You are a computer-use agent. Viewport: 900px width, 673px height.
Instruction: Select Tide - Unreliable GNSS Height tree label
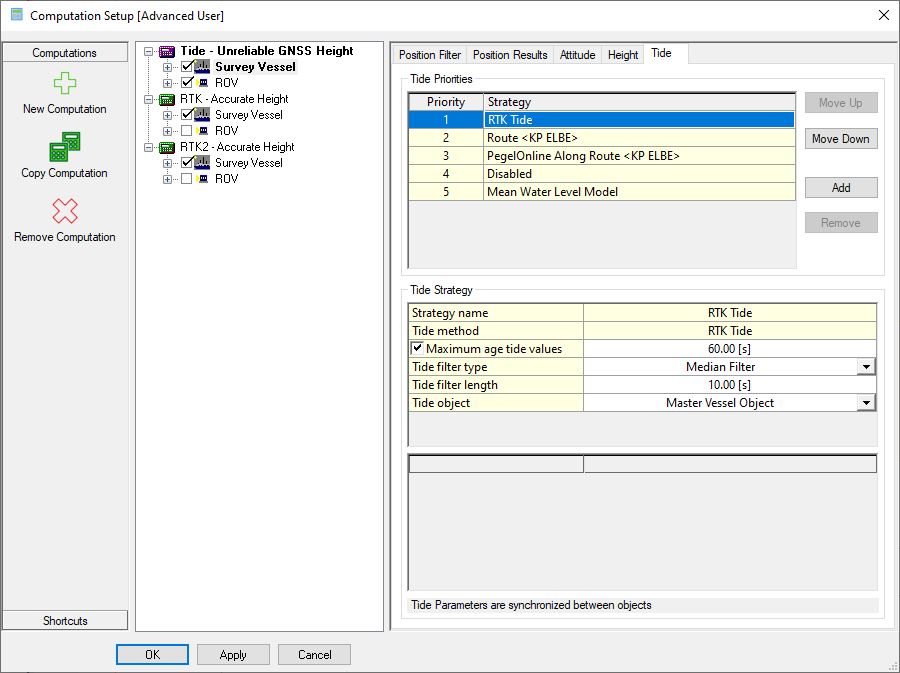pos(267,51)
